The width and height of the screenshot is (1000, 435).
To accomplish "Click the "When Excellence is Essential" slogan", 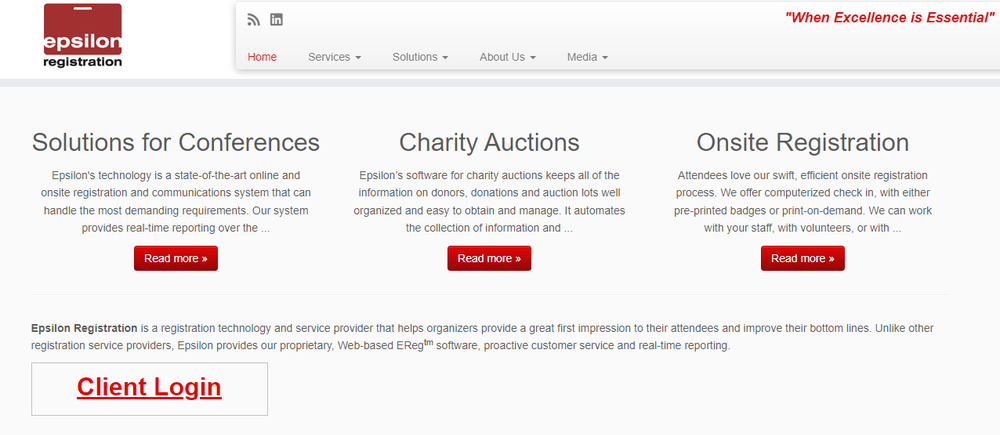I will [890, 18].
